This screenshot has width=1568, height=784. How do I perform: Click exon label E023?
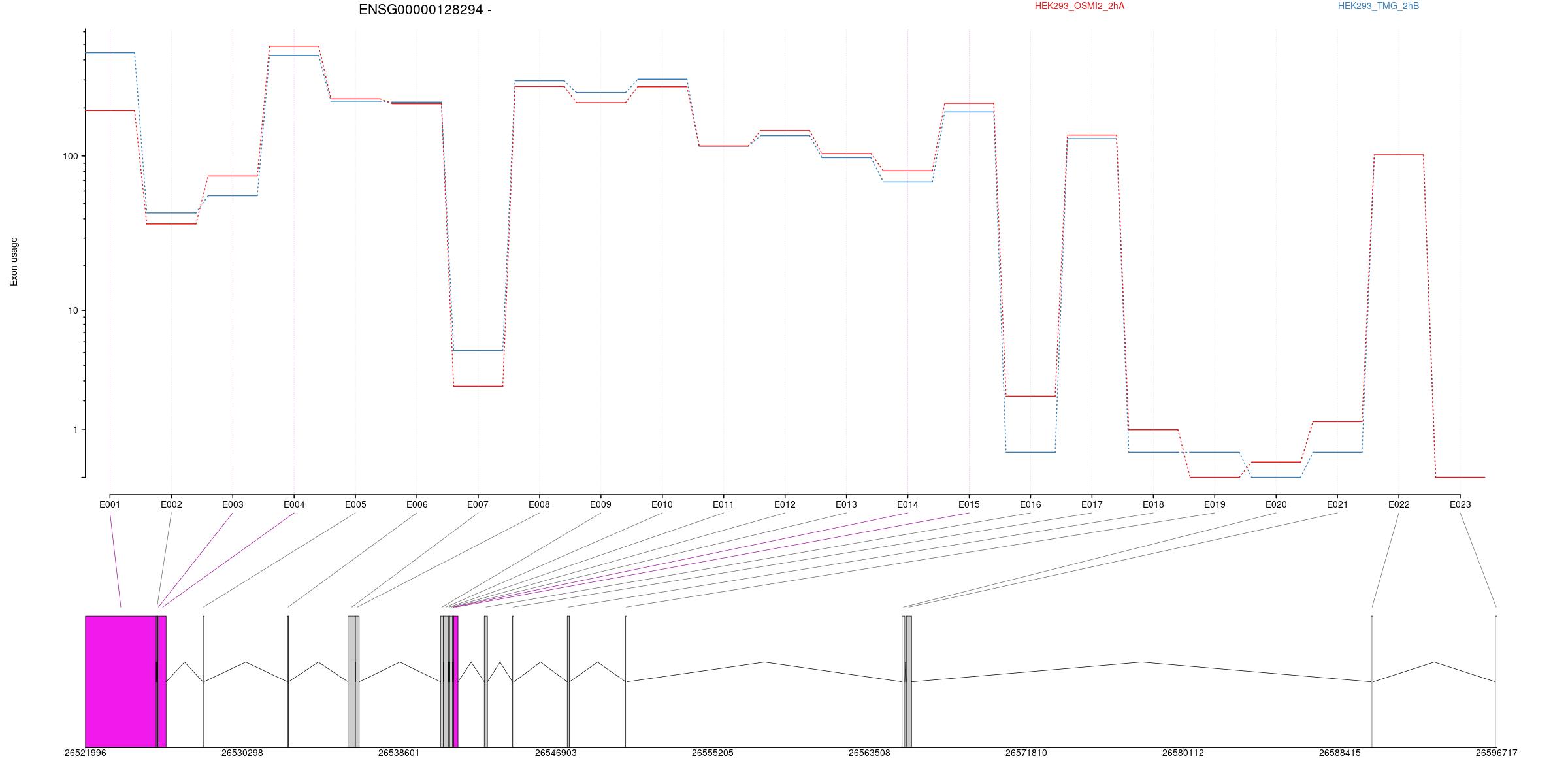tap(1460, 504)
